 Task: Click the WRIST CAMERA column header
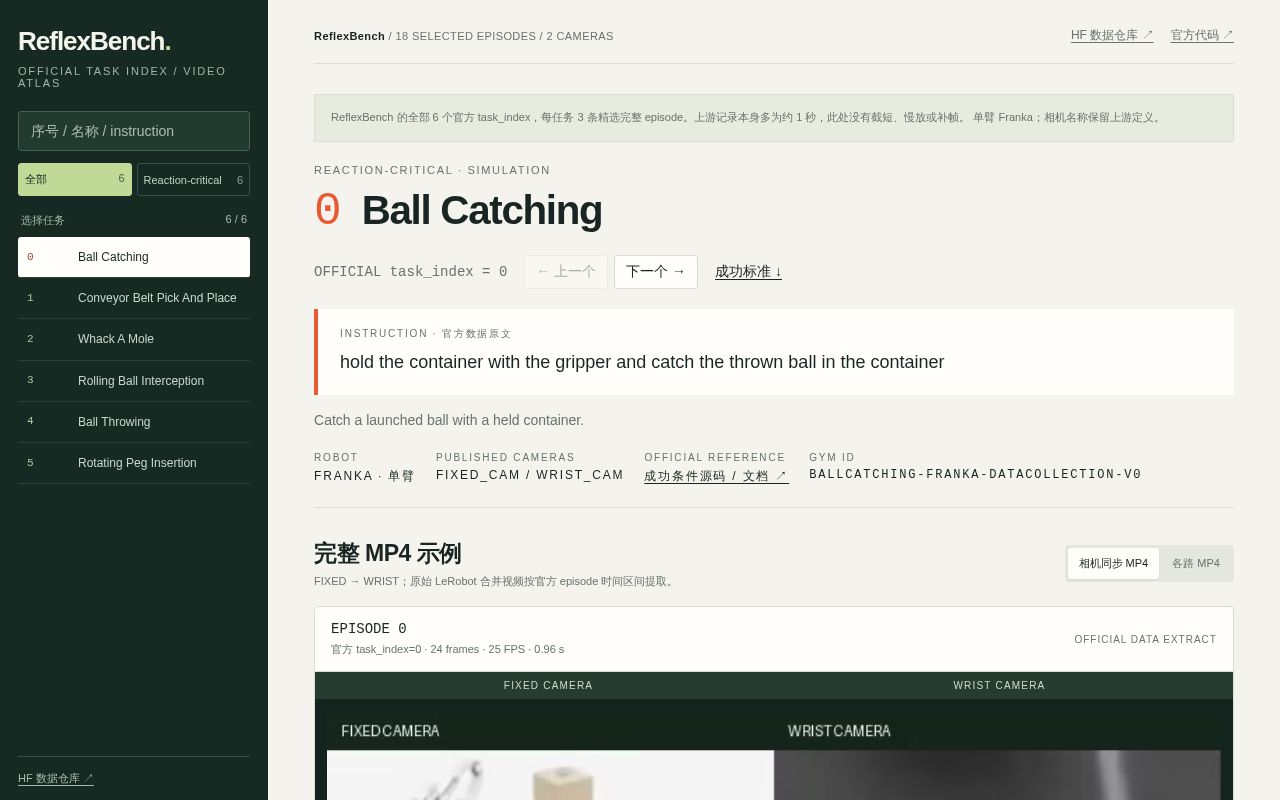[x=999, y=686]
